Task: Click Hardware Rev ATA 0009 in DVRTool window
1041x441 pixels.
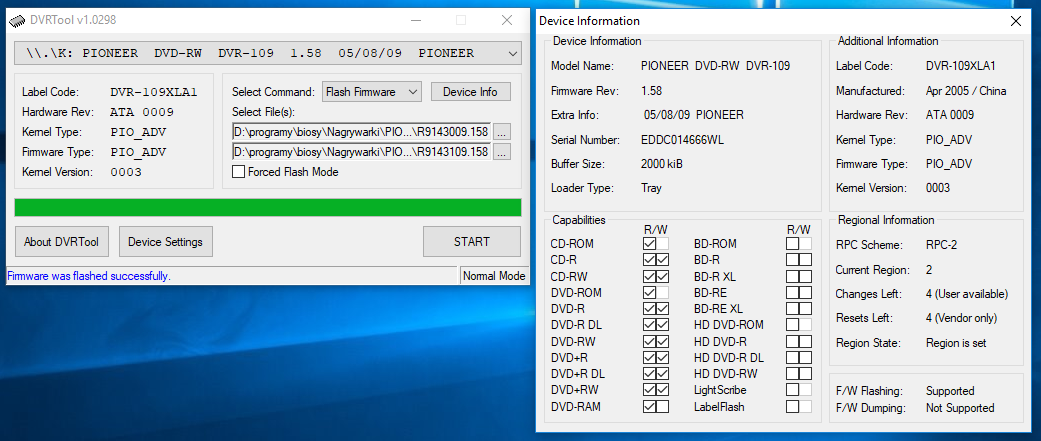Action: click(142, 112)
